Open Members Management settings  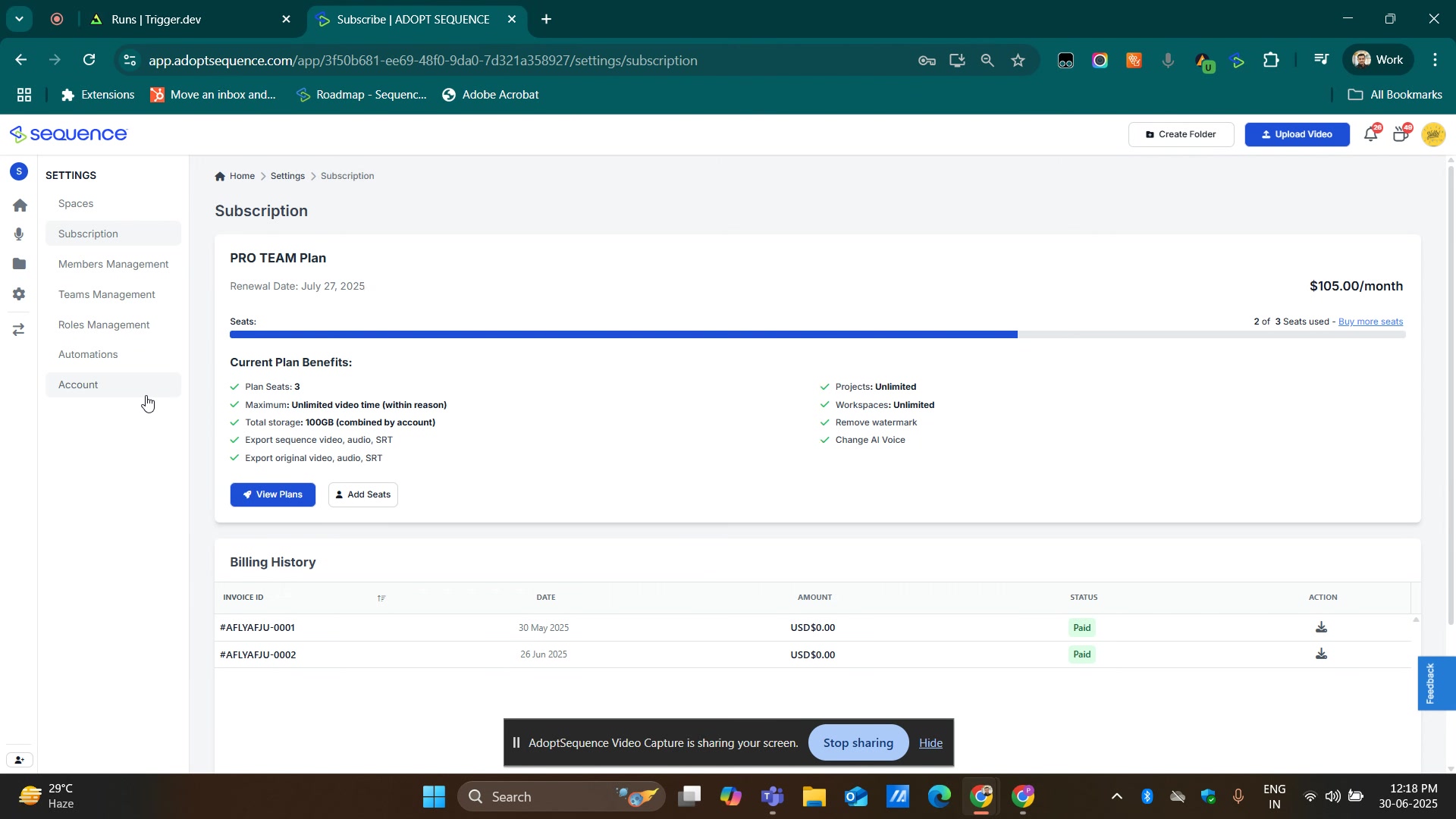click(x=114, y=265)
